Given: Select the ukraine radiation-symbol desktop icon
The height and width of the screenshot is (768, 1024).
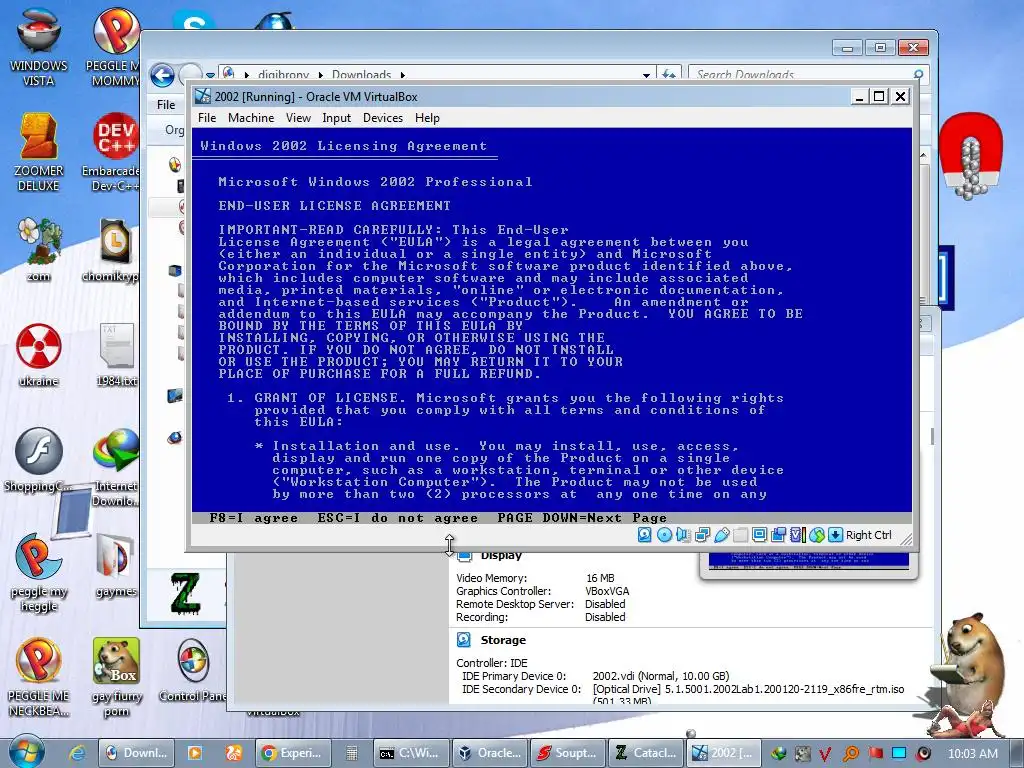Looking at the screenshot, I should (39, 355).
